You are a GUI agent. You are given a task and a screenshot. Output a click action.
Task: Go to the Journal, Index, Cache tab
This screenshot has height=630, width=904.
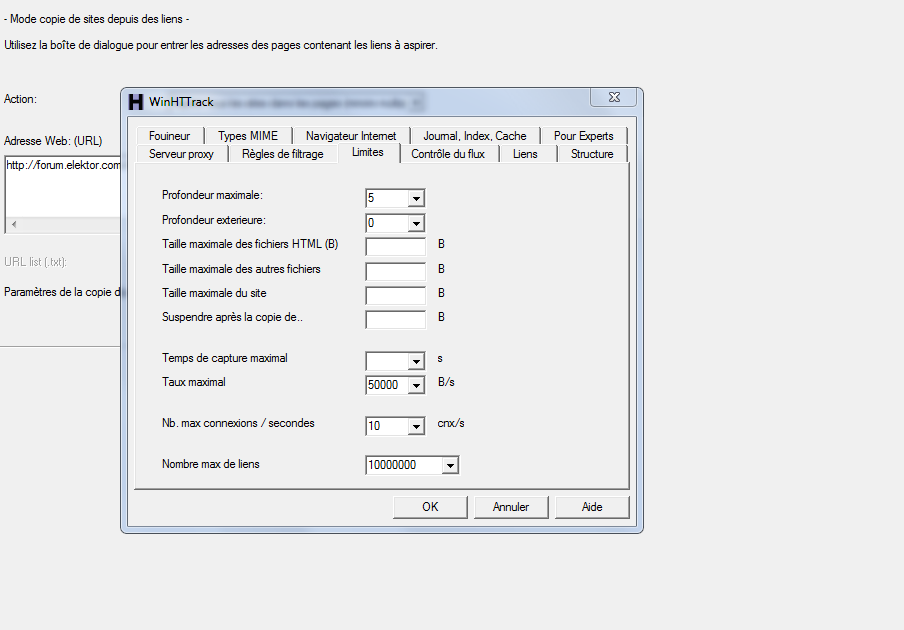[x=474, y=136]
